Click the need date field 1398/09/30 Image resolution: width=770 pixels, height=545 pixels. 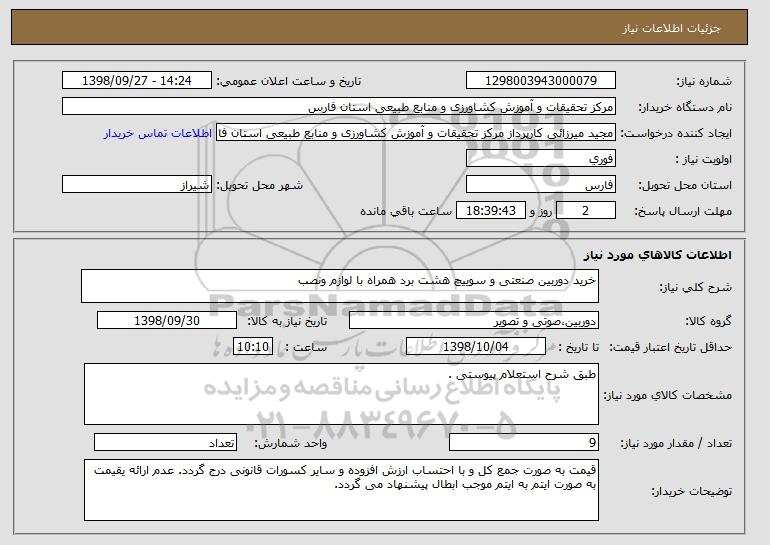(167, 321)
